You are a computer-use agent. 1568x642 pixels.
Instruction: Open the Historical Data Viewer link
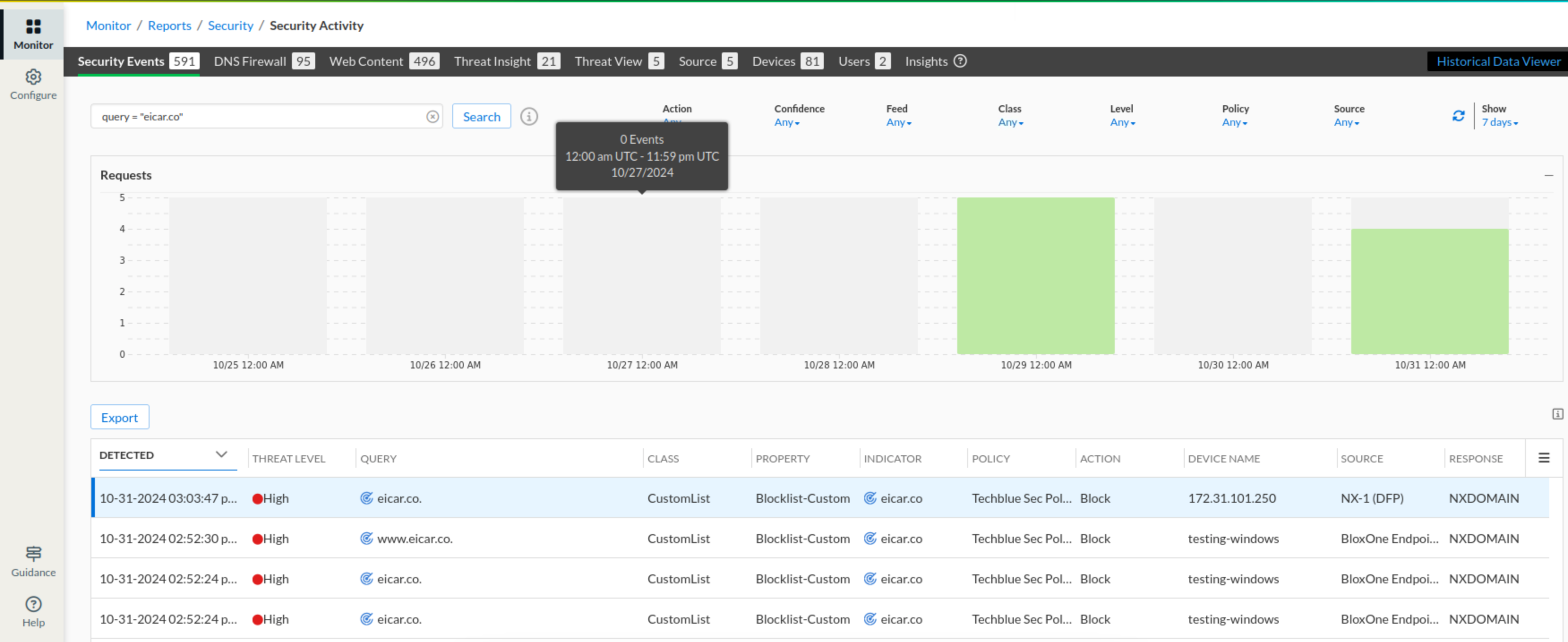click(x=1498, y=61)
